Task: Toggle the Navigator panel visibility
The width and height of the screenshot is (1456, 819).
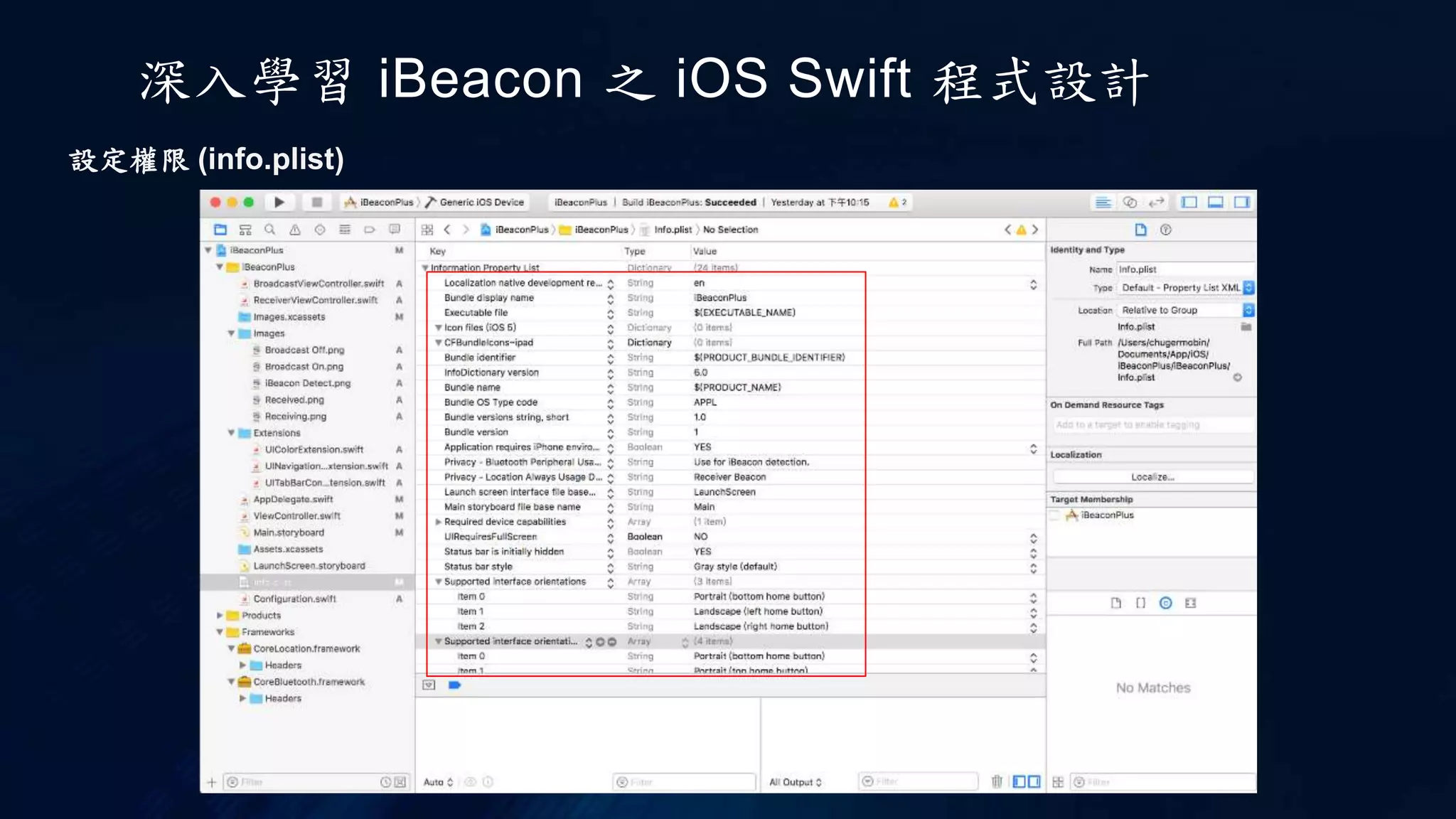Action: [1189, 203]
